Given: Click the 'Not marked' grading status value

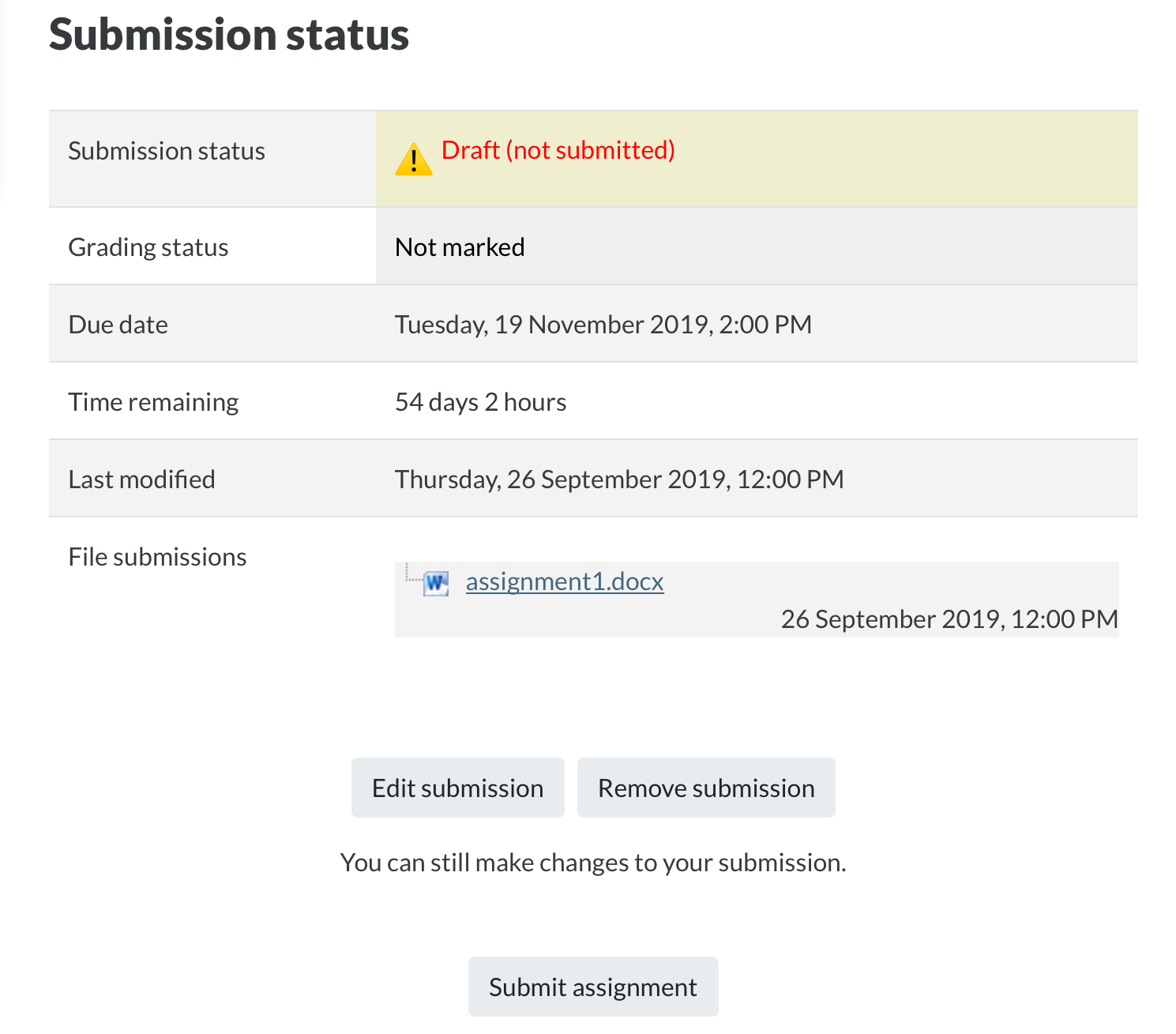Looking at the screenshot, I should (460, 247).
